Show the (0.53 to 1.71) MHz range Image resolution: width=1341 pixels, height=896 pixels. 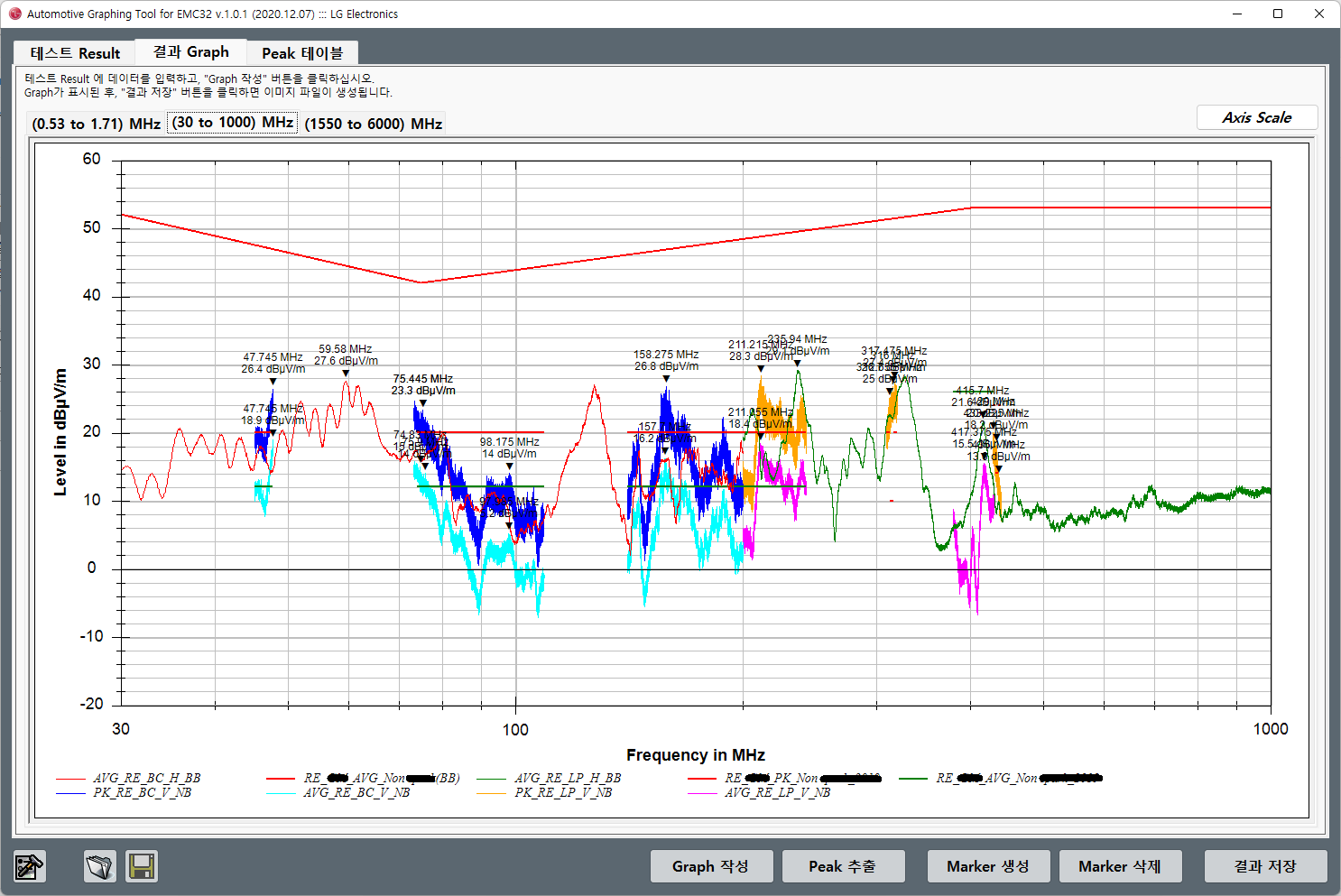(96, 124)
